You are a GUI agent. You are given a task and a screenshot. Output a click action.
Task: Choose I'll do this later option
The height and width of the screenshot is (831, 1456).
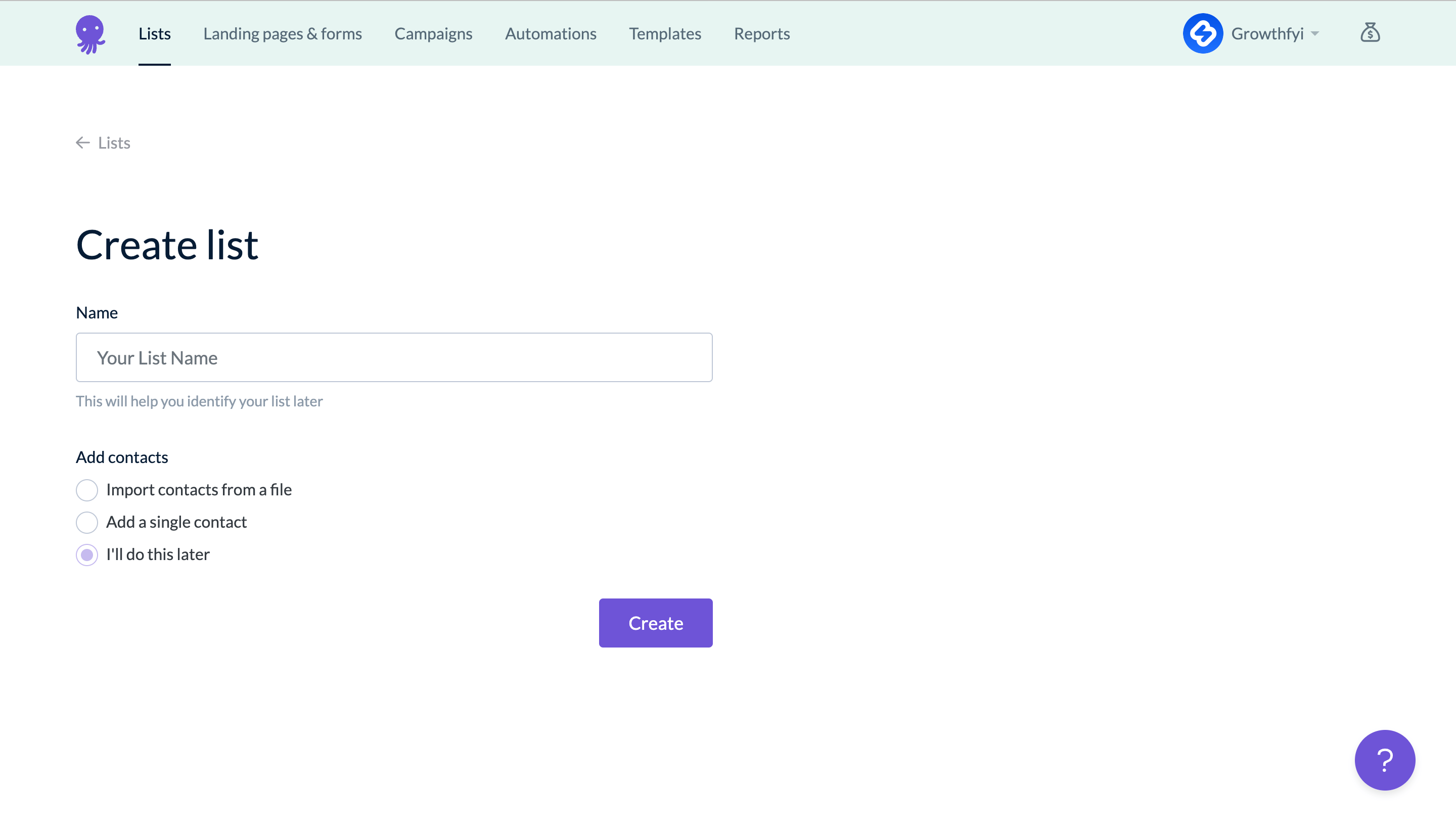[87, 555]
